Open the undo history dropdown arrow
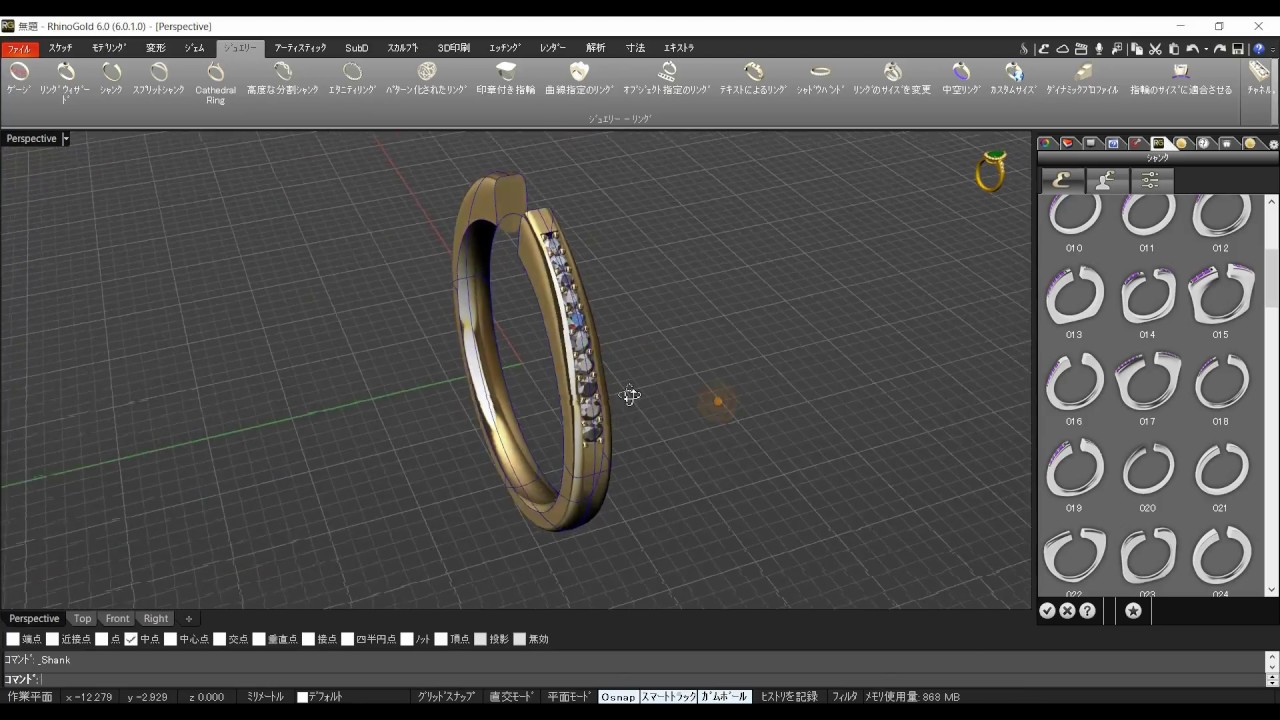Viewport: 1280px width, 720px height. coord(1206,48)
